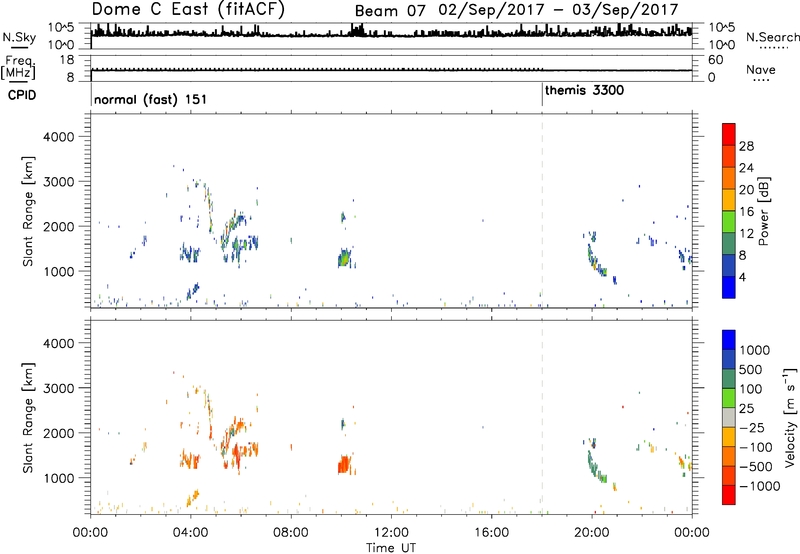Click the dashed 18:00 marker line in the velocity panel
800x554 pixels.
pos(542,416)
